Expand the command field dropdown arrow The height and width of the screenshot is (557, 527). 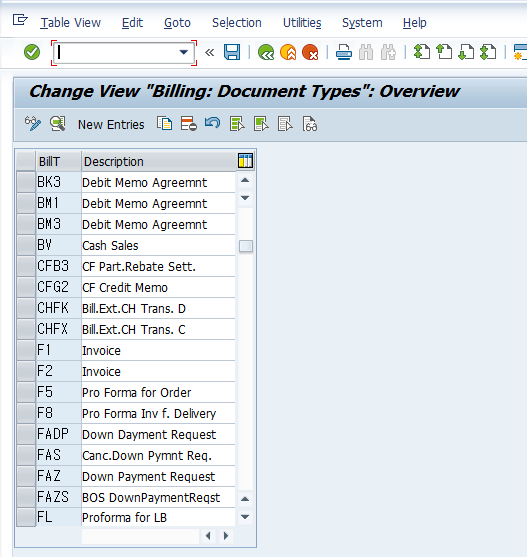[x=184, y=53]
